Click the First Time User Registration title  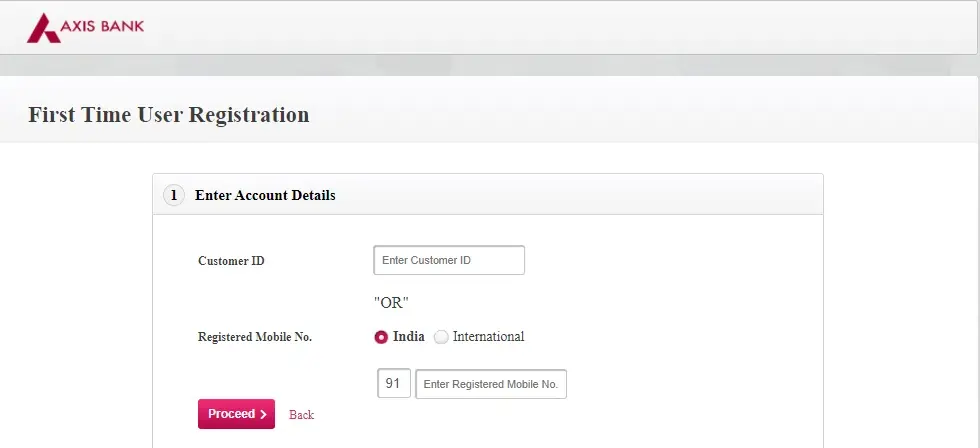pos(169,115)
